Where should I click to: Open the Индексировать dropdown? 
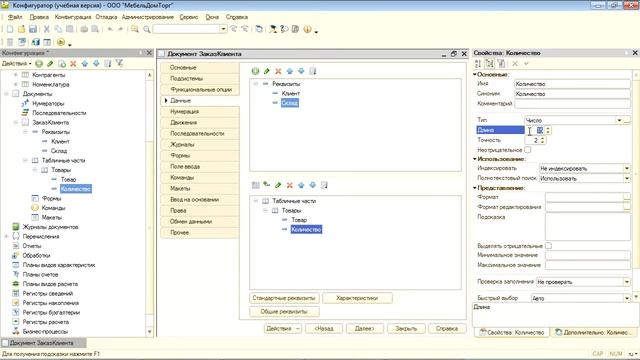pyautogui.click(x=627, y=168)
